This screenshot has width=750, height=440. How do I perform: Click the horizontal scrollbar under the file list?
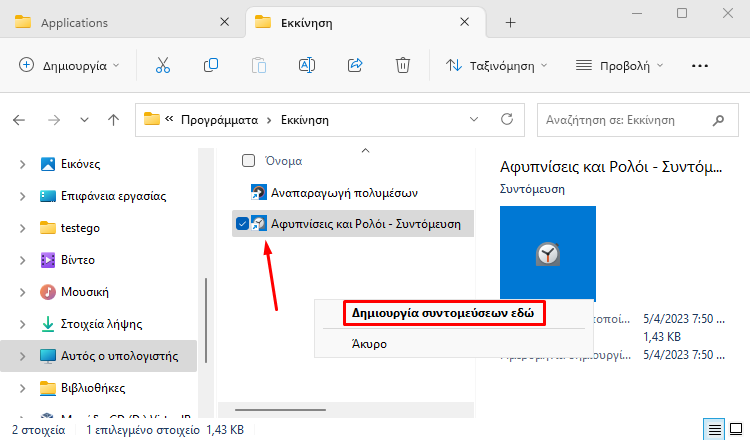point(281,410)
